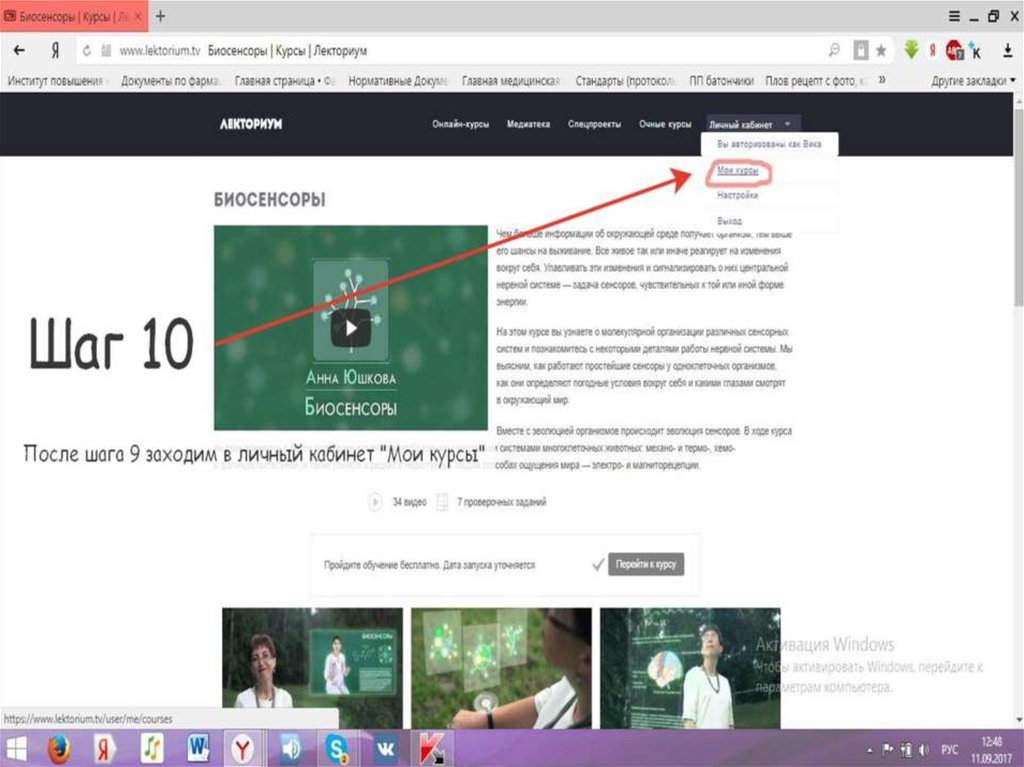Open the music note app in taskbar
Screen dimensions: 1024x767
pyautogui.click(x=152, y=749)
